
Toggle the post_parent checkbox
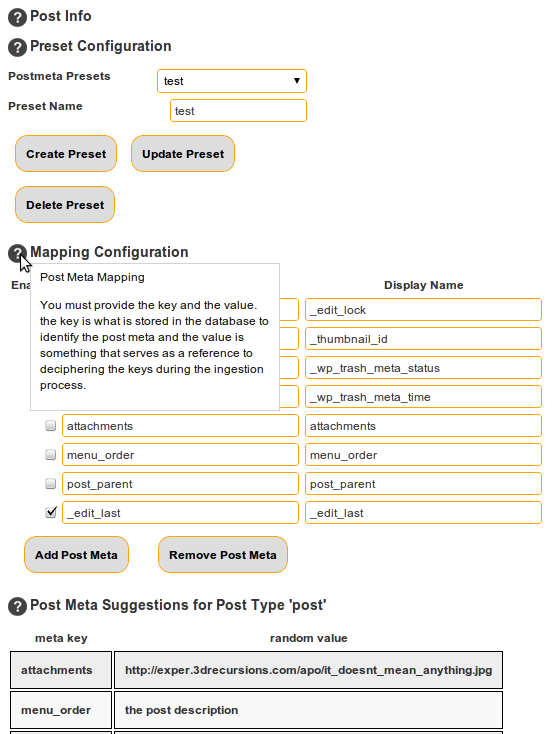(51, 484)
